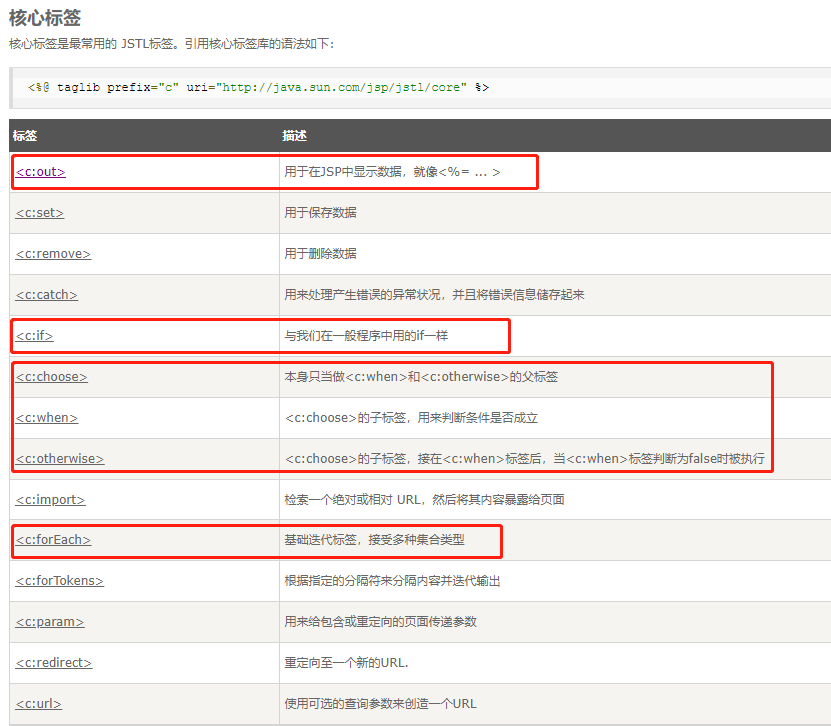Click the <c:catch> tag link

(47, 295)
